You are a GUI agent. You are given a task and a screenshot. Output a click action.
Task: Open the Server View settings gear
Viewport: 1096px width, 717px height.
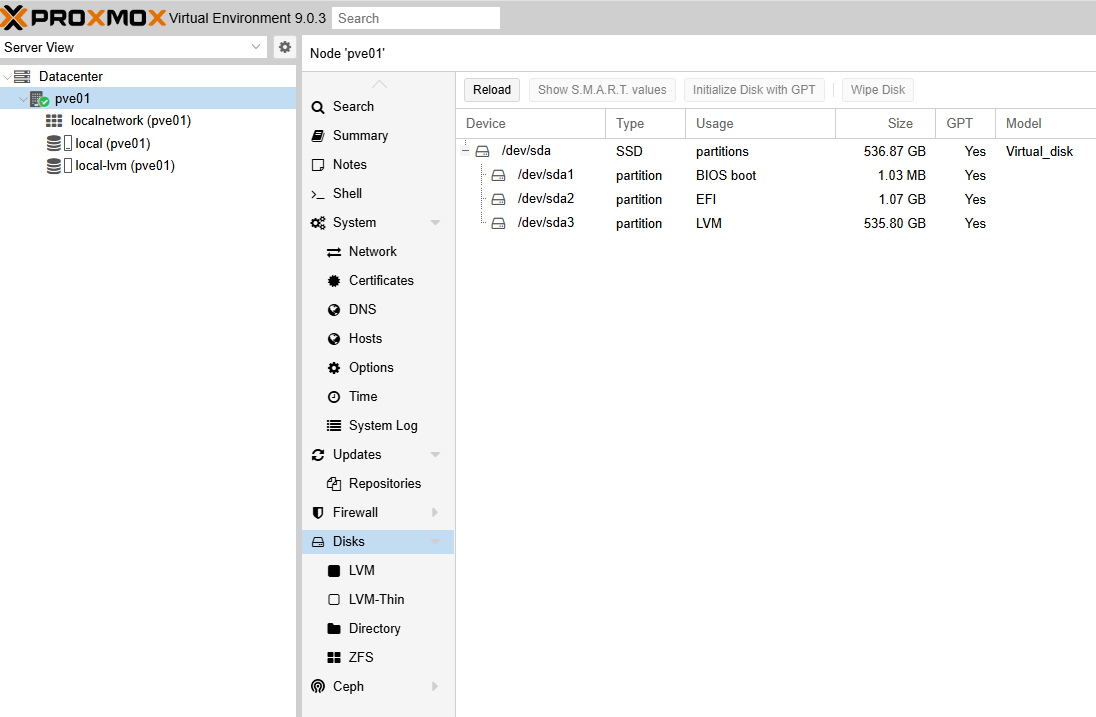tap(284, 47)
